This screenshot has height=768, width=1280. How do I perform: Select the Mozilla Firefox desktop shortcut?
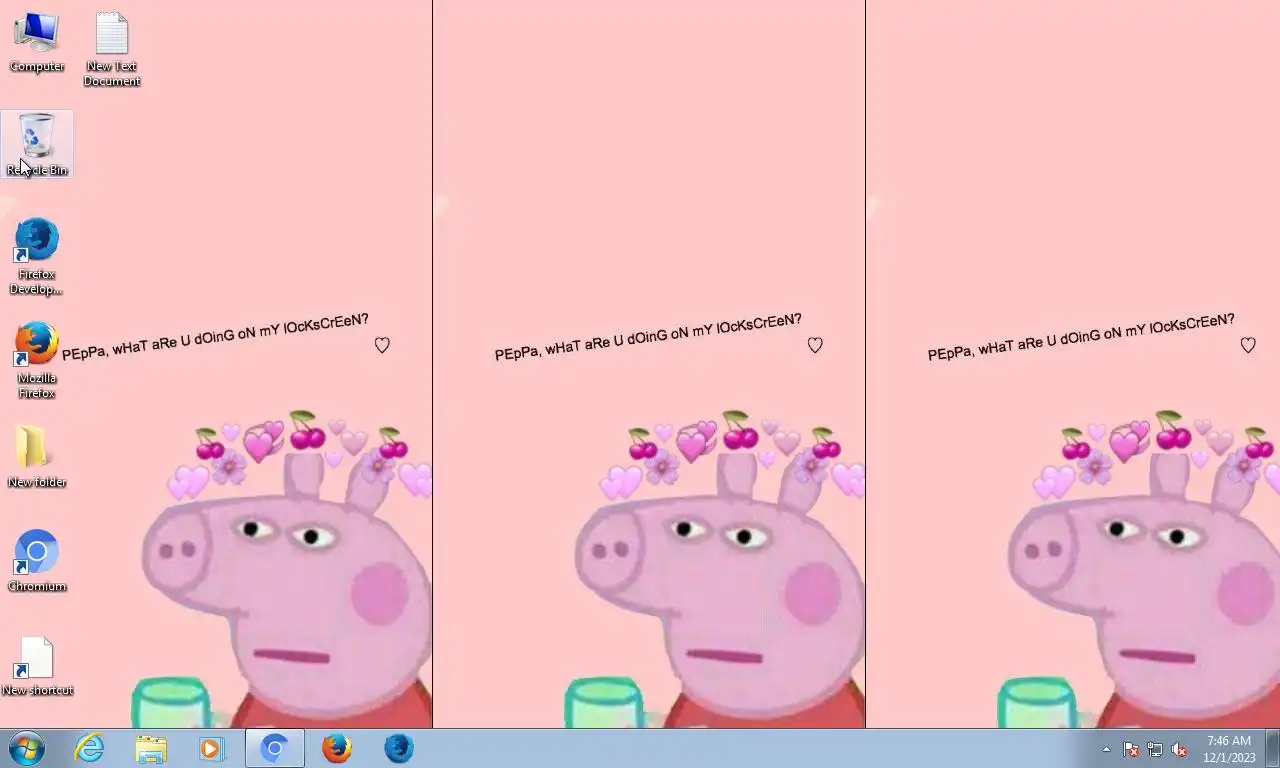[37, 361]
